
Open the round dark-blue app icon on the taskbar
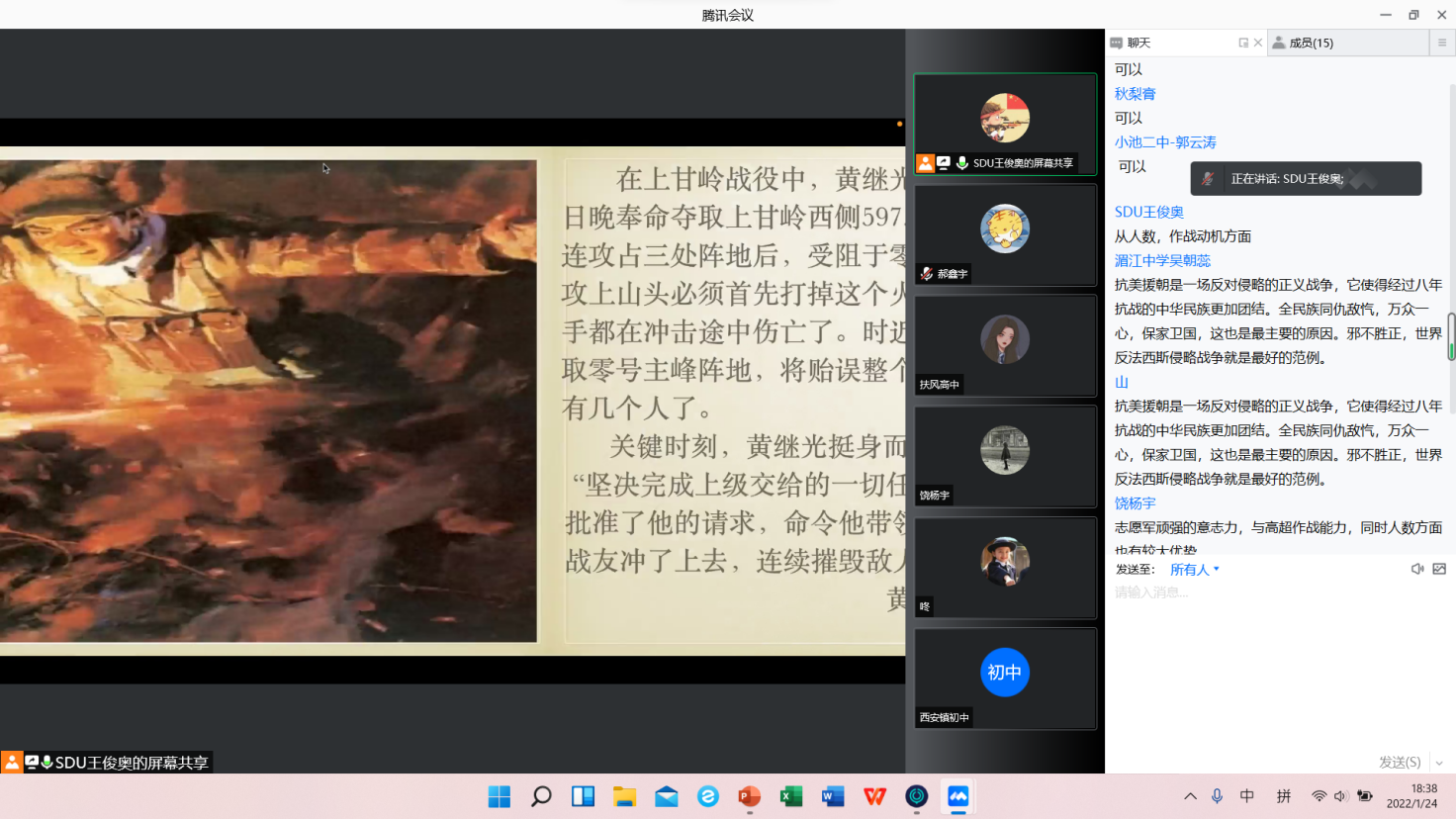[917, 796]
